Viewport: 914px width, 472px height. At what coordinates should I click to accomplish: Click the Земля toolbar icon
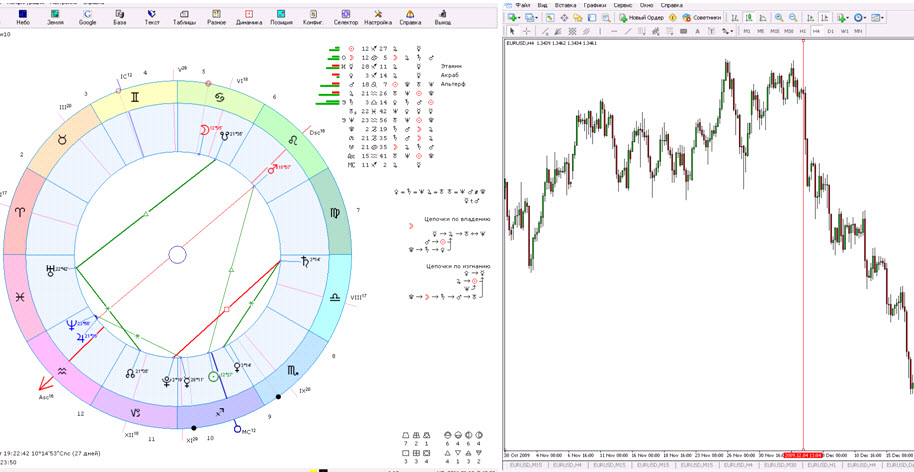click(55, 16)
